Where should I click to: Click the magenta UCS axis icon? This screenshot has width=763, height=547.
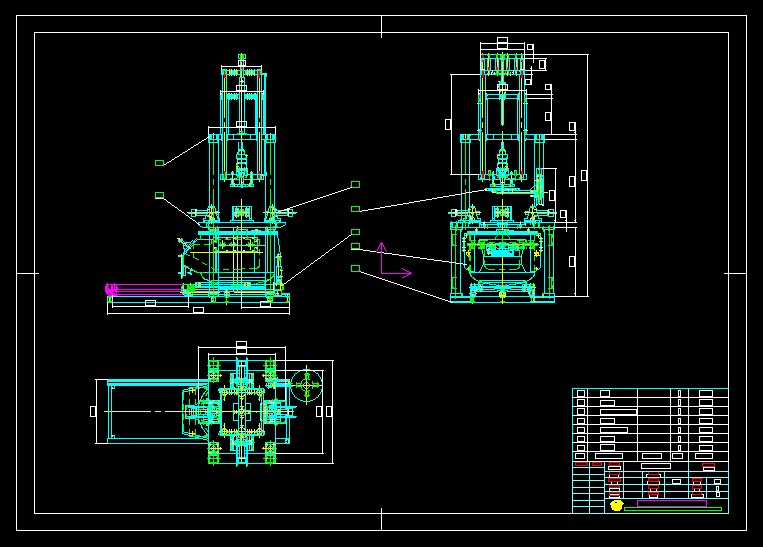click(395, 260)
